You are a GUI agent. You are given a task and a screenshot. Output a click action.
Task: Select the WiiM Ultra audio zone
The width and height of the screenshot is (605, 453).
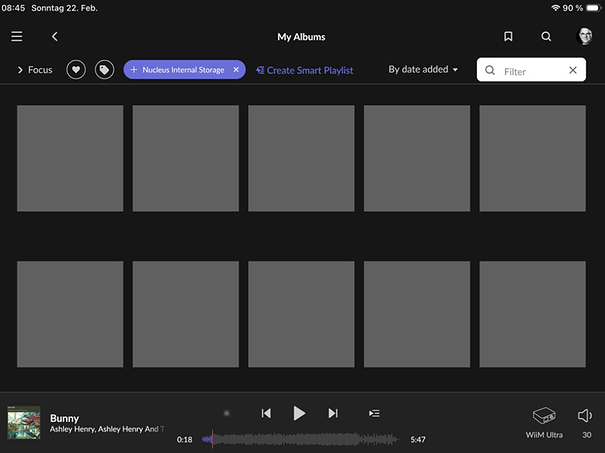544,420
